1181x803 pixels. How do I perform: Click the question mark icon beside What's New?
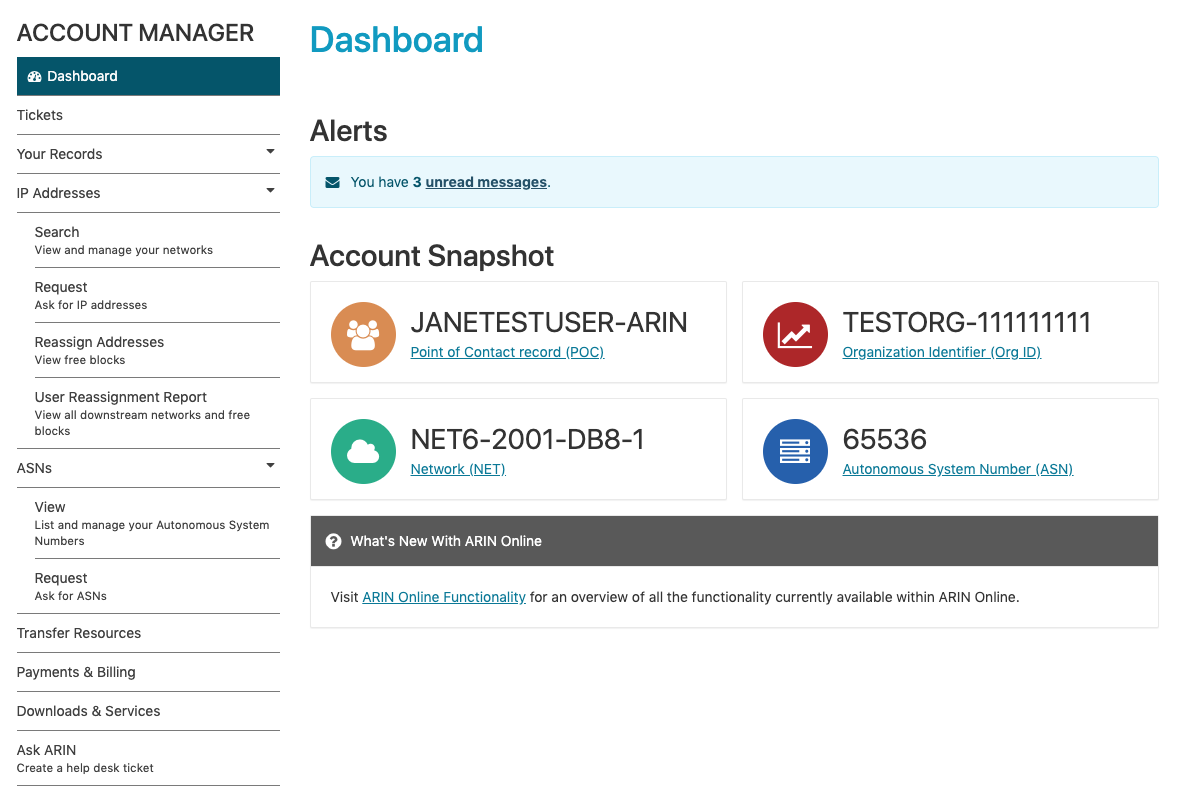click(333, 541)
